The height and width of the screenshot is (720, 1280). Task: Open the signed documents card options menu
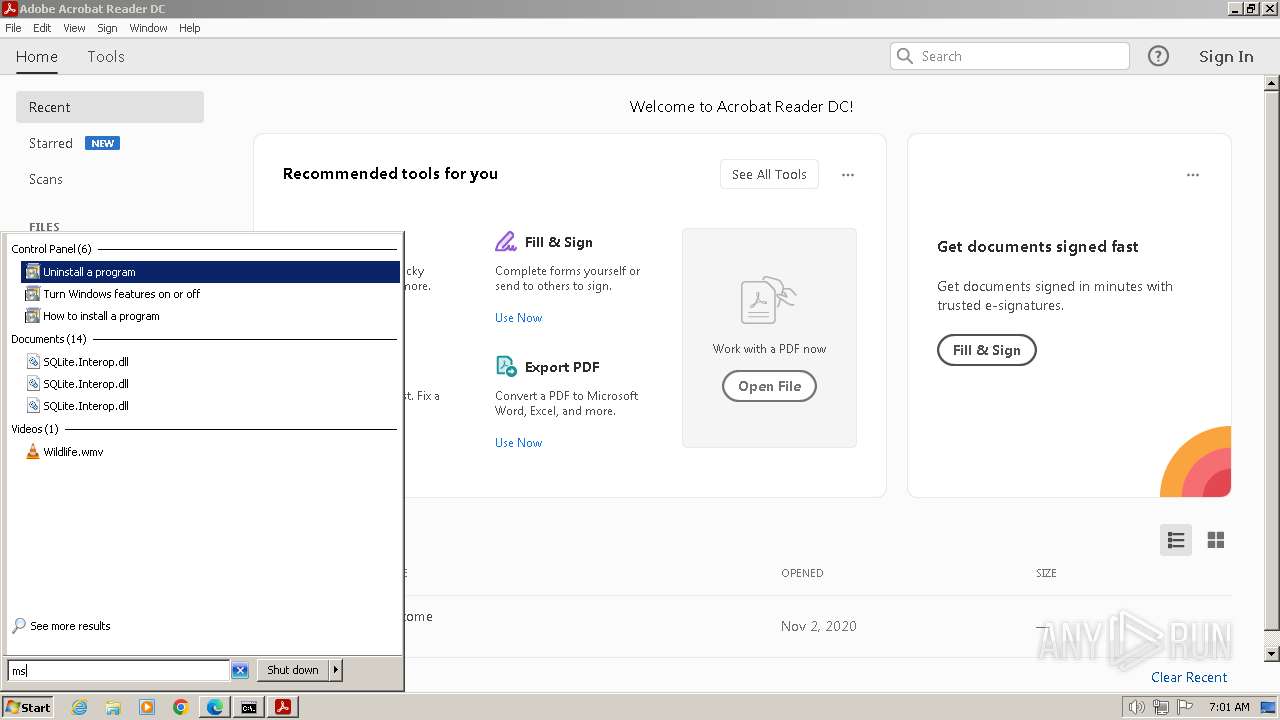(1193, 175)
